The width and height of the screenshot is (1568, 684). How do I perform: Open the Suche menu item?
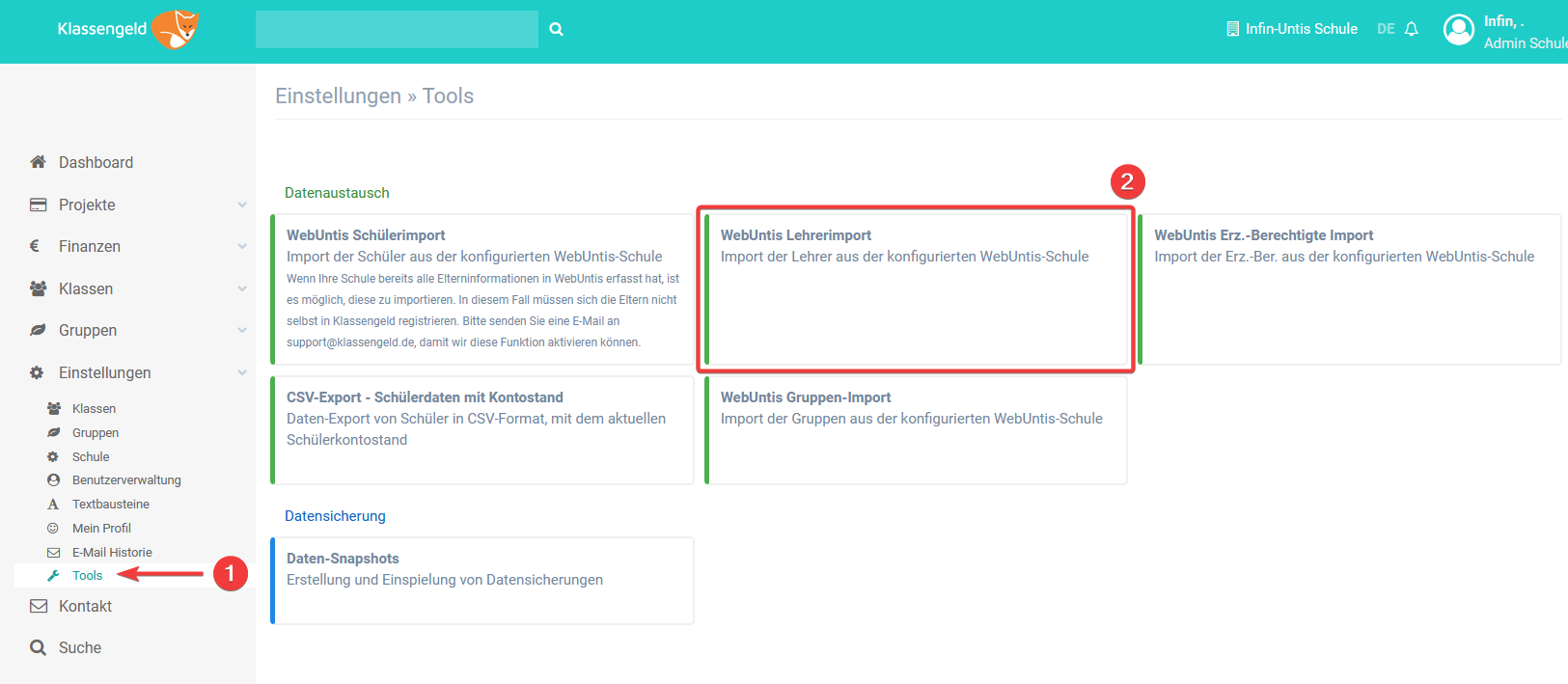coord(80,647)
